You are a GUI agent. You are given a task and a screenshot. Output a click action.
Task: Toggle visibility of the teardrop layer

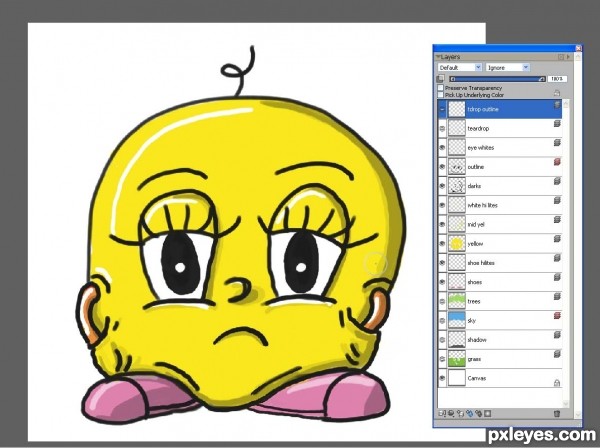[442, 129]
